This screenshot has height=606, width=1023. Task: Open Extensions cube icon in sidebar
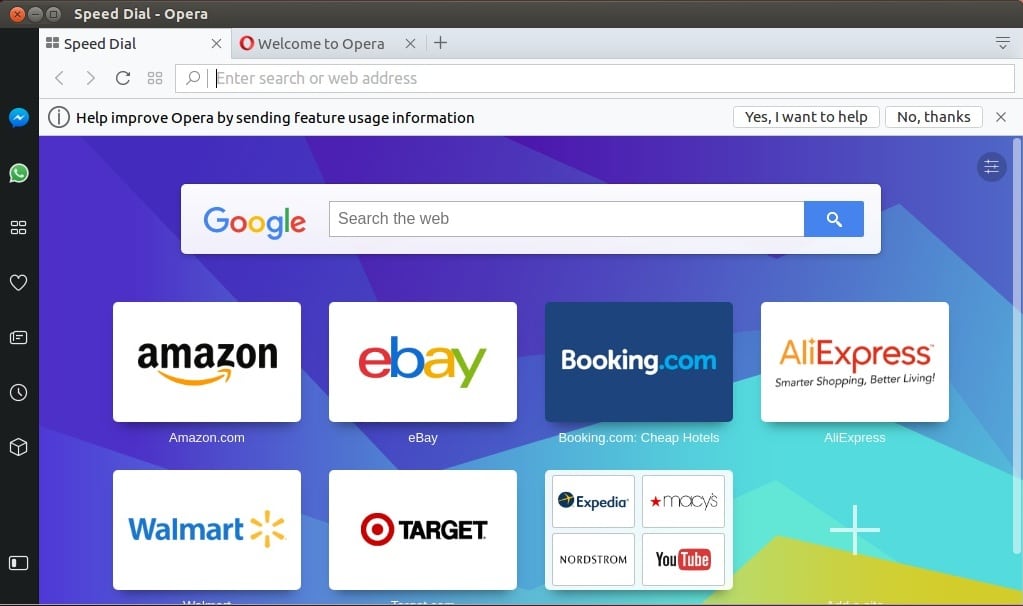pyautogui.click(x=18, y=447)
